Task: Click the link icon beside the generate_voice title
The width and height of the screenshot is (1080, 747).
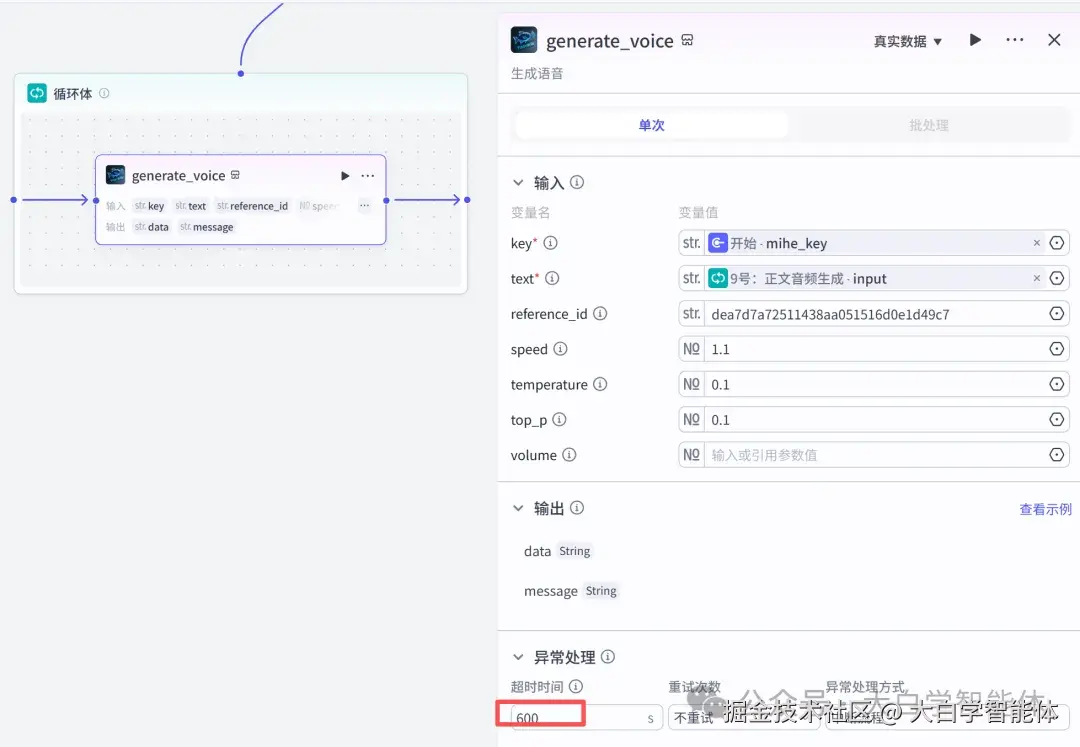Action: click(x=687, y=40)
